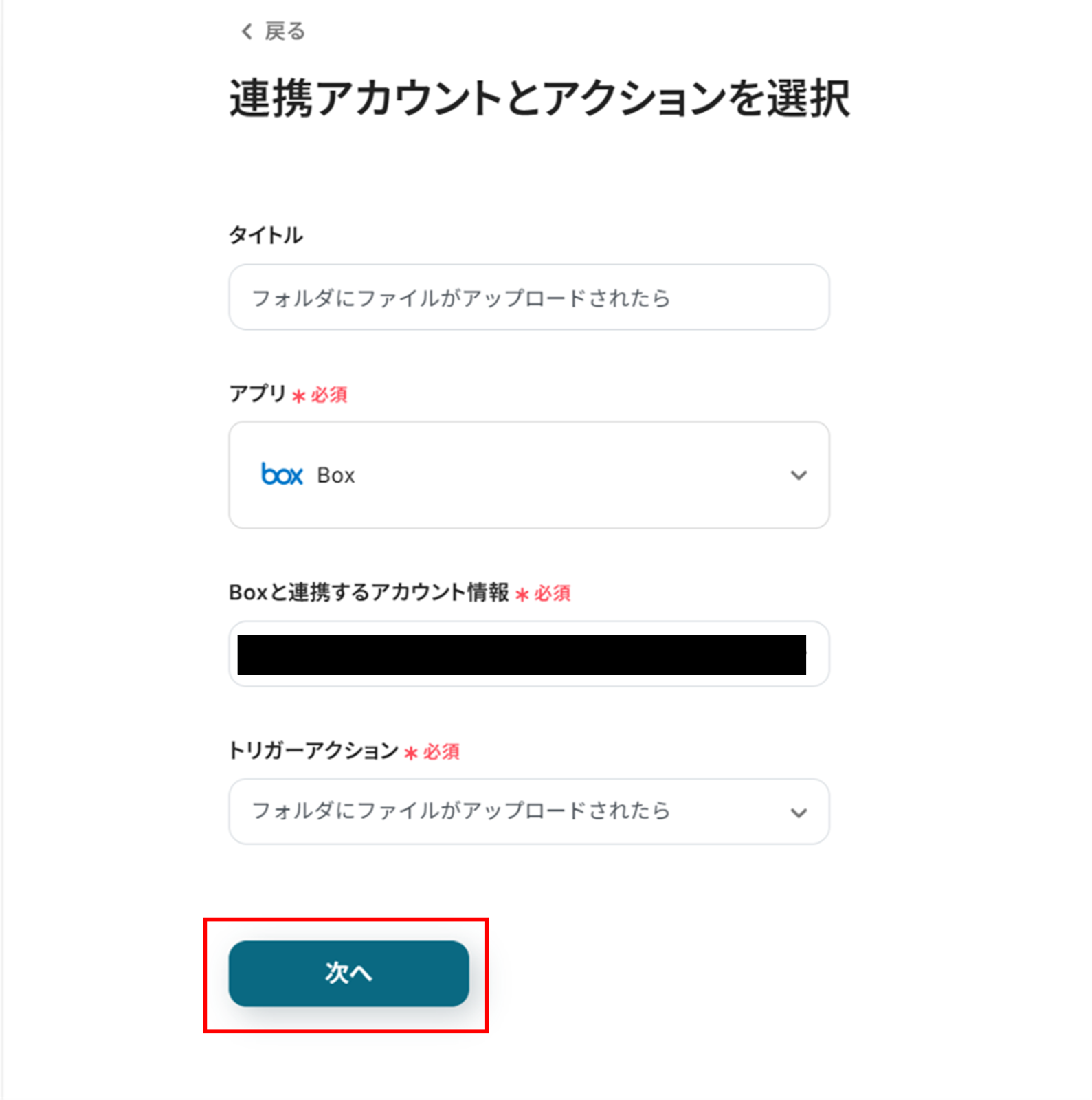Image resolution: width=1092 pixels, height=1100 pixels.
Task: Click the back chevron arrow icon
Action: coord(247,32)
